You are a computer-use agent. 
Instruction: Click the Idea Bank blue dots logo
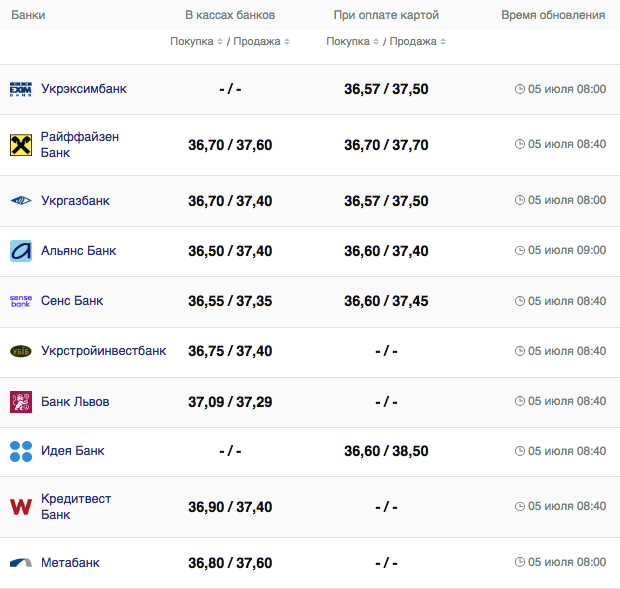21,451
